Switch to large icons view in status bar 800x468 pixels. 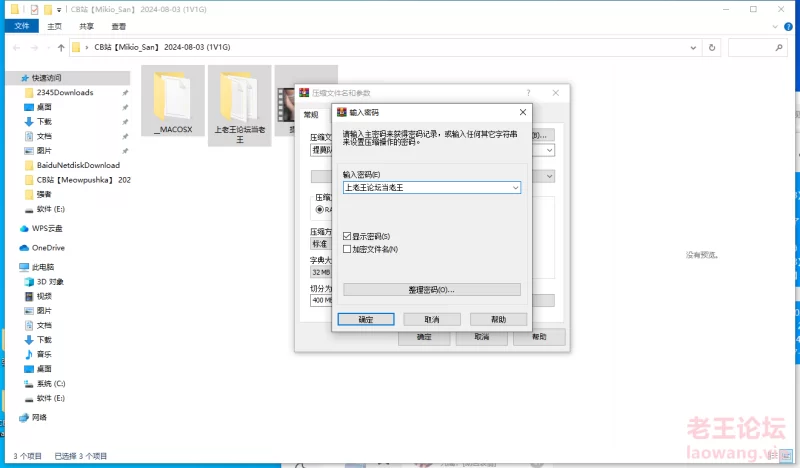(786, 455)
